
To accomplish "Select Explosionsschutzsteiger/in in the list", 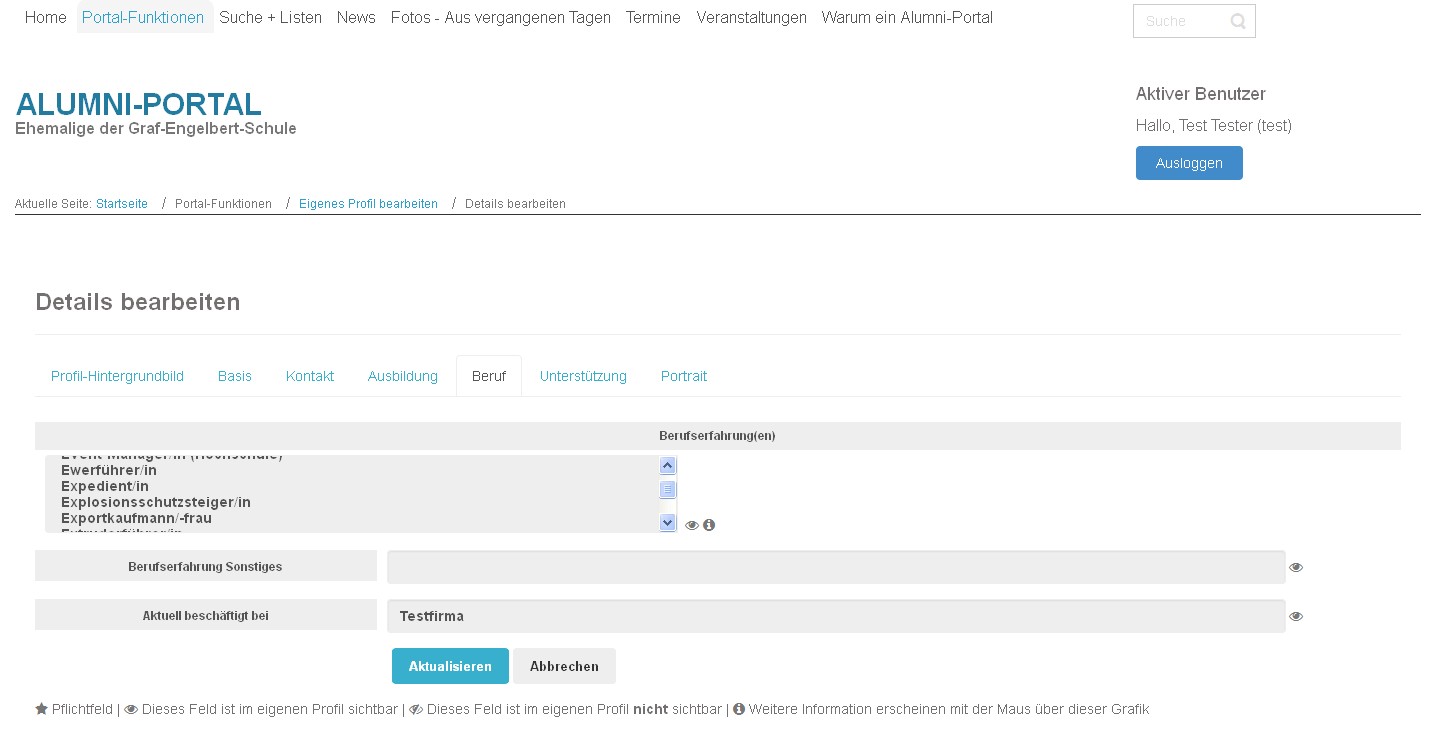I will (x=156, y=502).
